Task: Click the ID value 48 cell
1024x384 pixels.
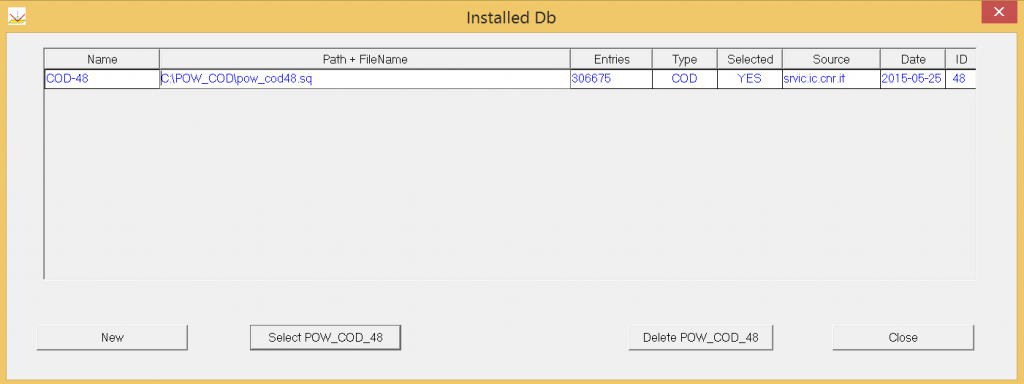Action: 961,78
